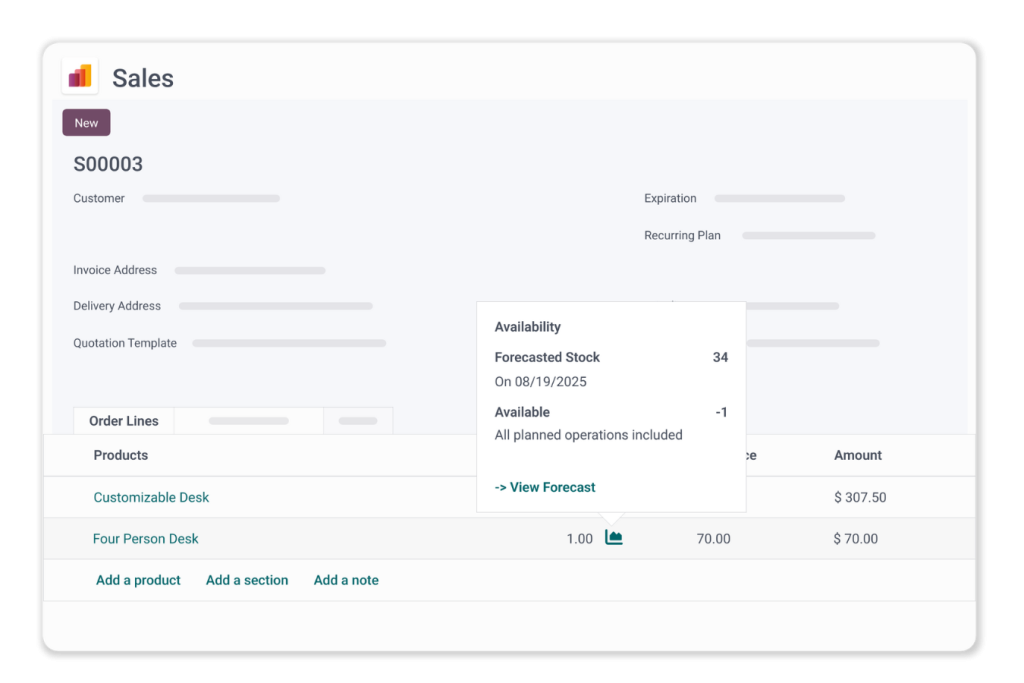Click Add a section

(x=247, y=580)
